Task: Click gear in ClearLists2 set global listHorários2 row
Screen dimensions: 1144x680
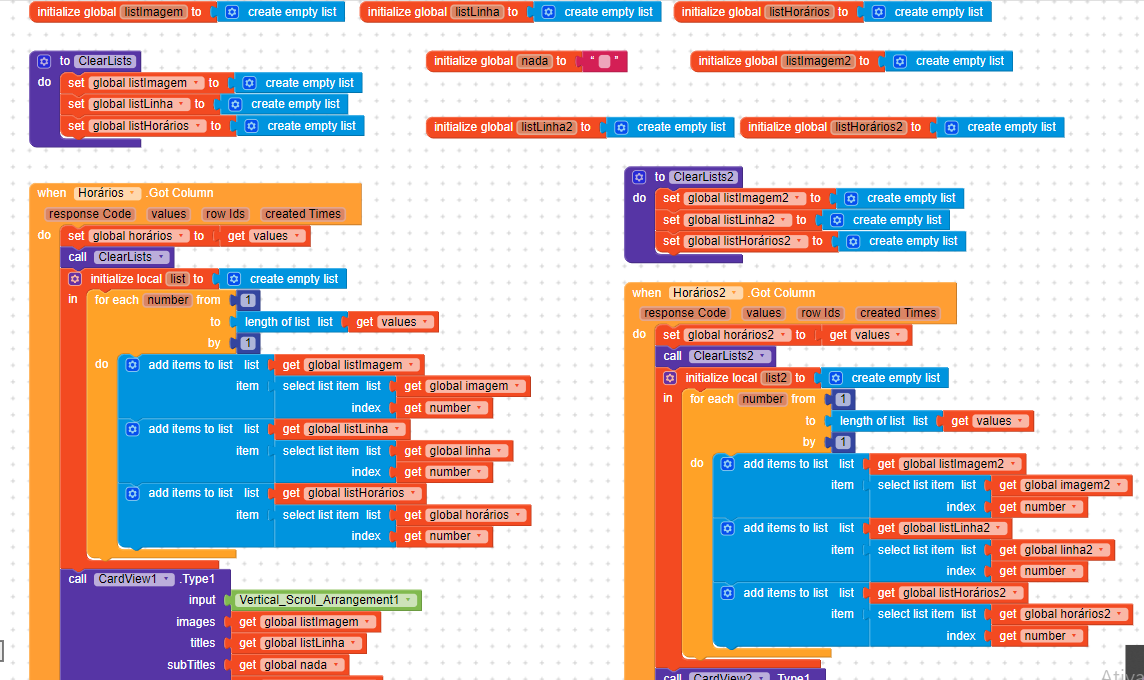Action: pyautogui.click(x=853, y=242)
